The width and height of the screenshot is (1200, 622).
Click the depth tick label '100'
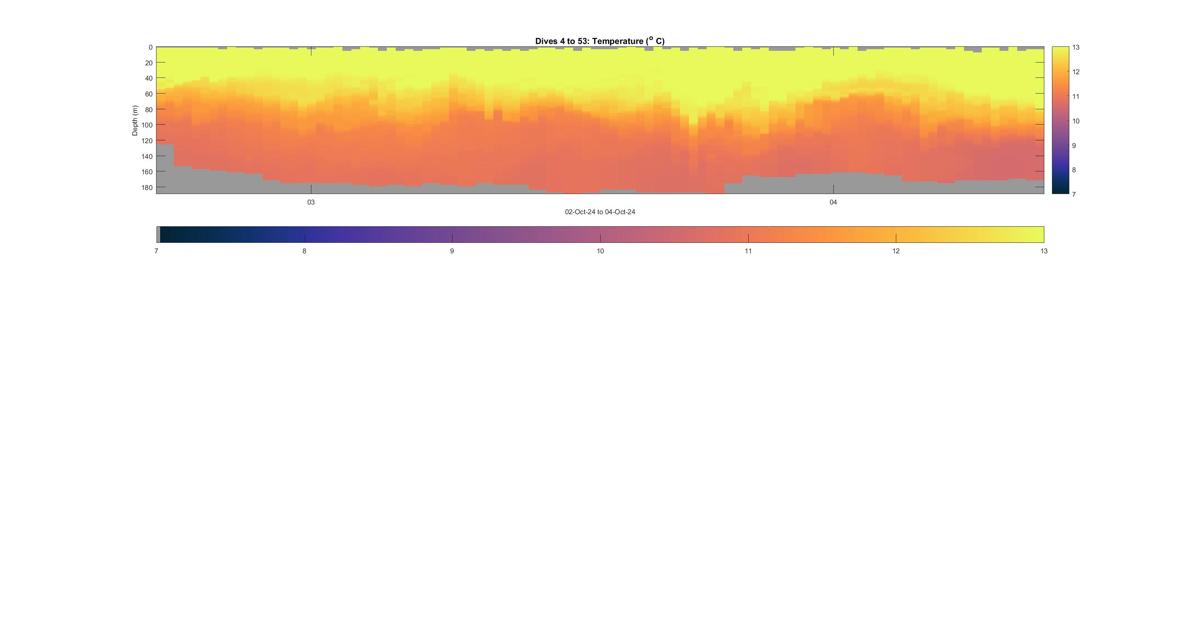click(x=146, y=125)
